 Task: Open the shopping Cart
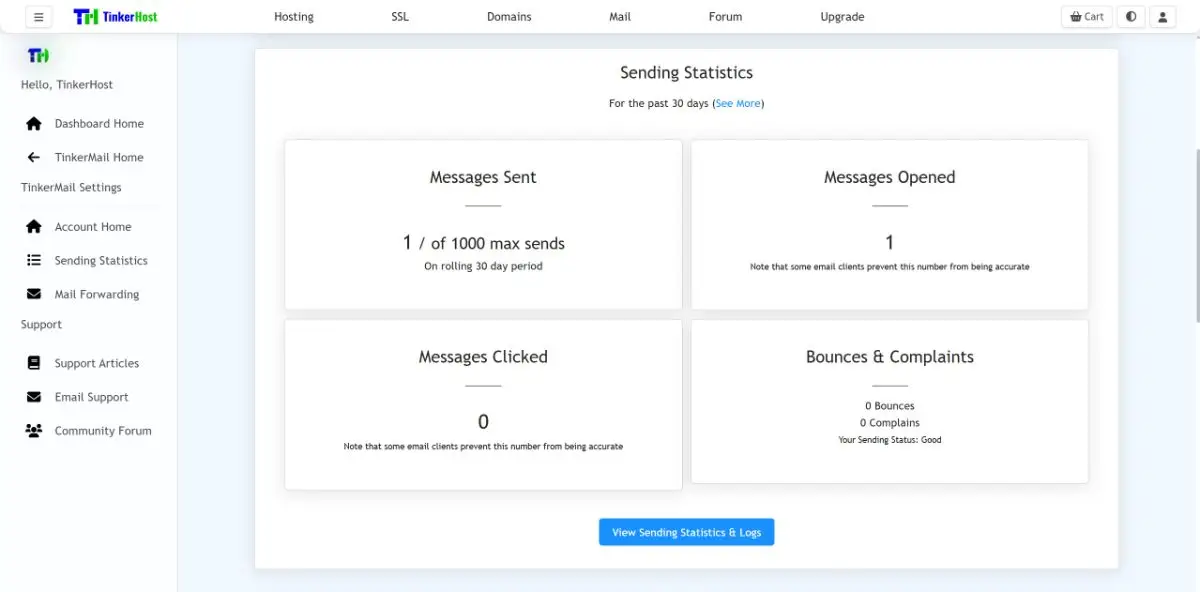[1087, 17]
